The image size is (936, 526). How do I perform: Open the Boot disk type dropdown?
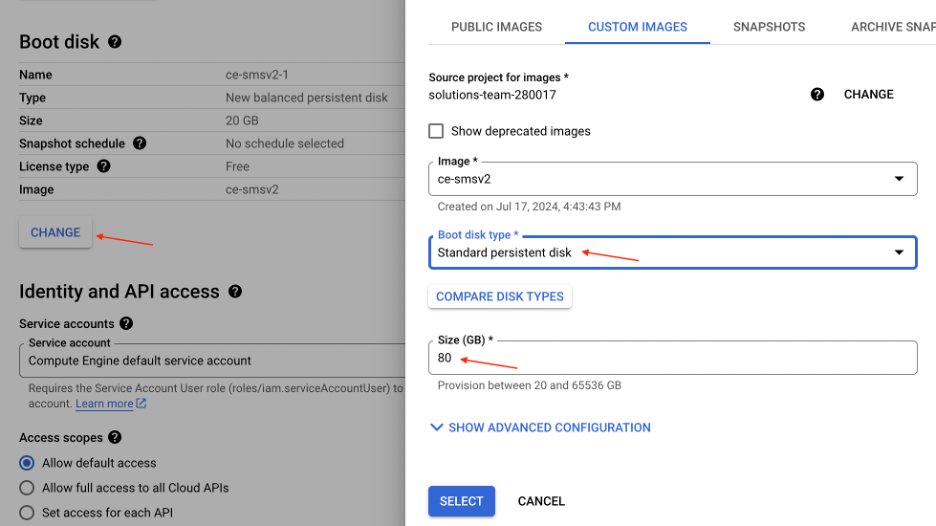coord(673,253)
